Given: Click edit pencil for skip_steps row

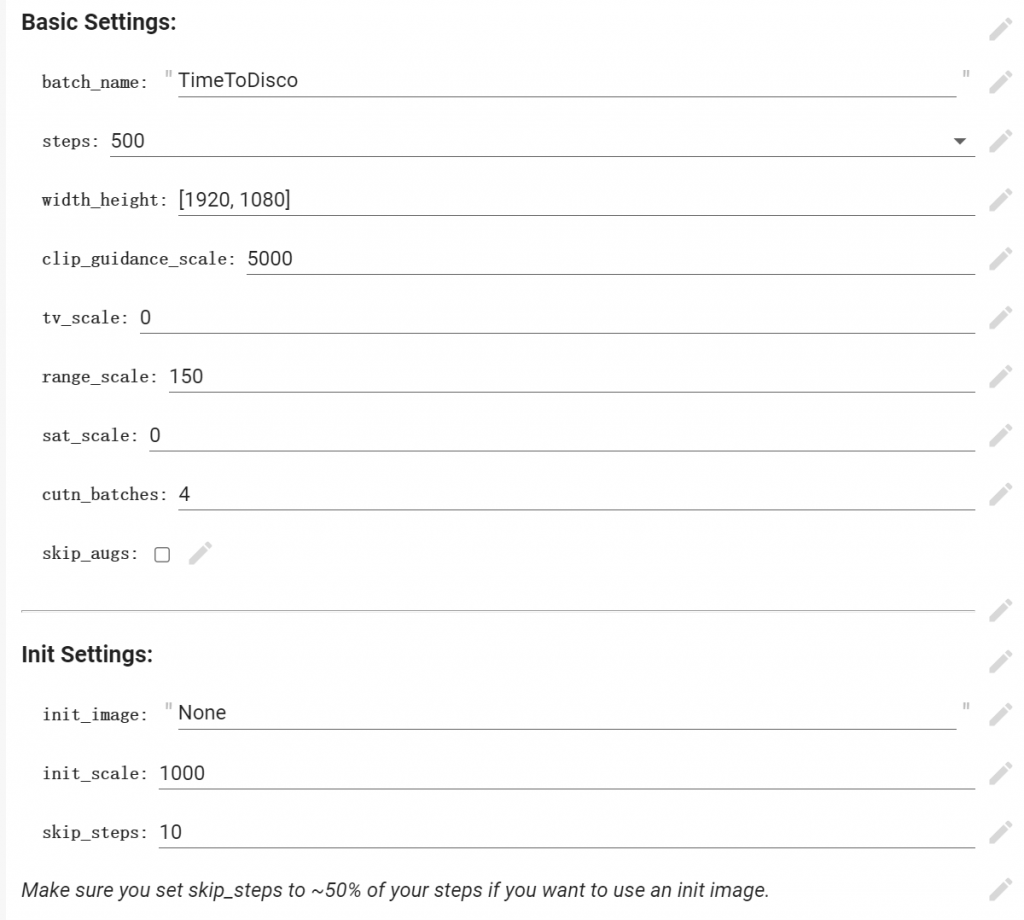Looking at the screenshot, I should pos(1000,833).
